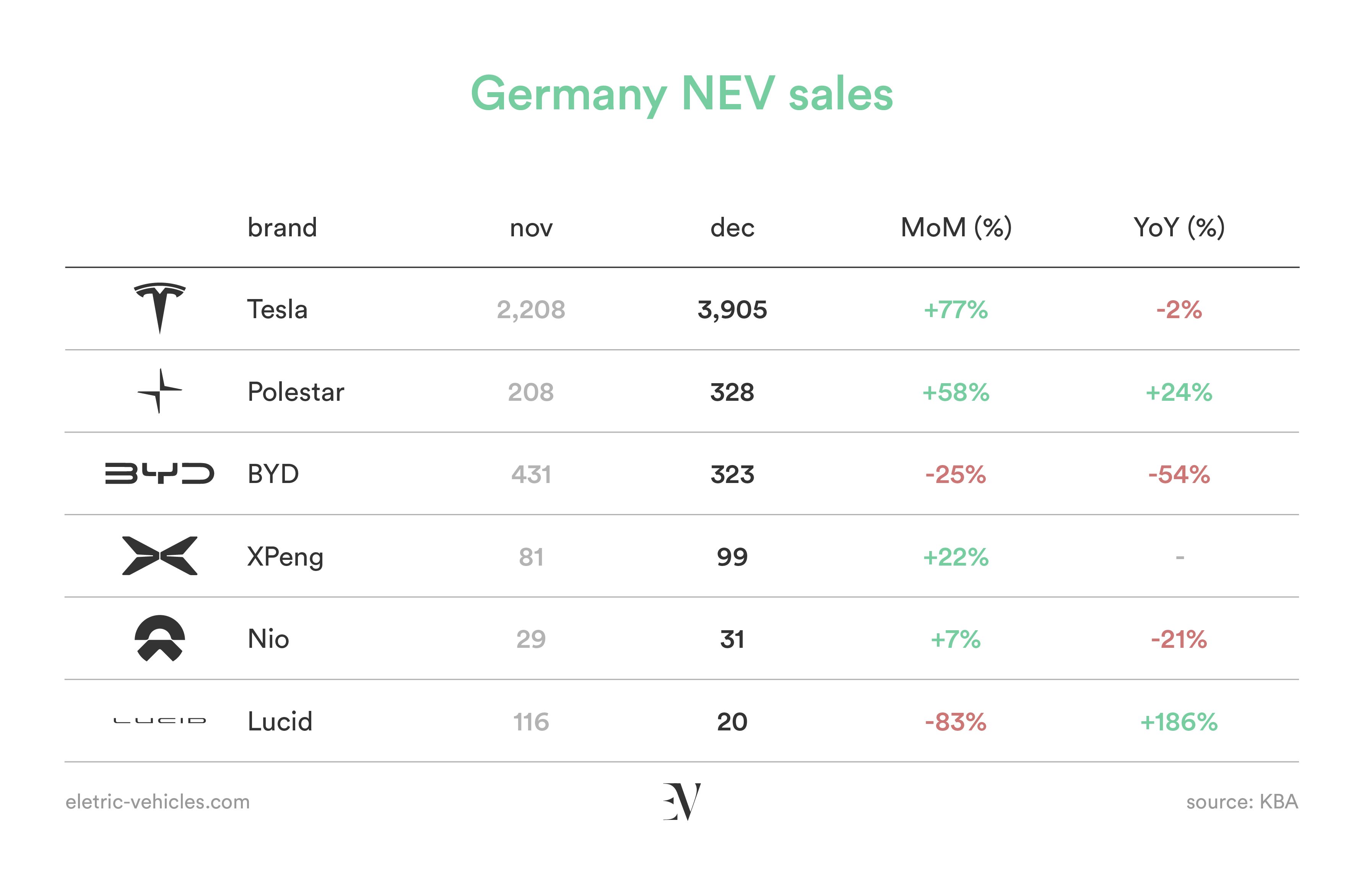Select the BYD logo icon
The height and width of the screenshot is (896, 1364).
tap(159, 473)
